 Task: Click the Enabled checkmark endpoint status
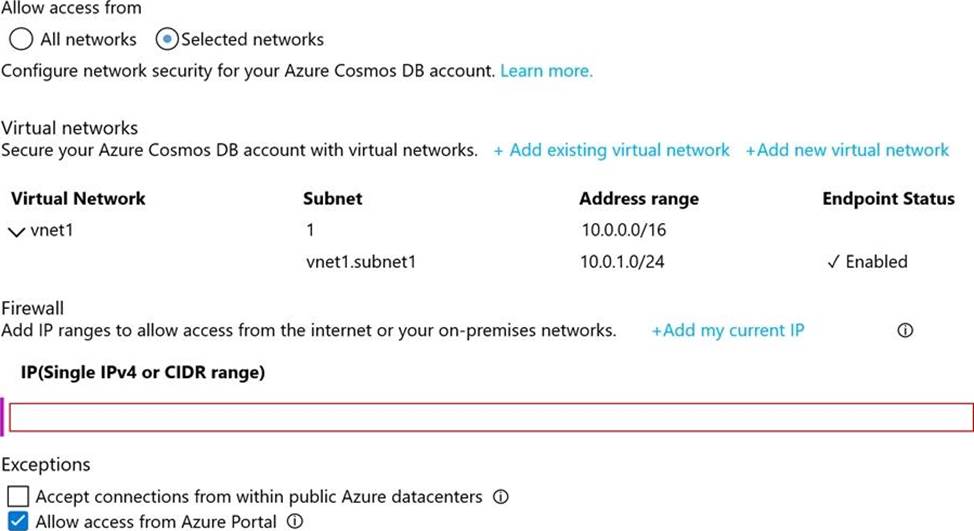(x=867, y=262)
